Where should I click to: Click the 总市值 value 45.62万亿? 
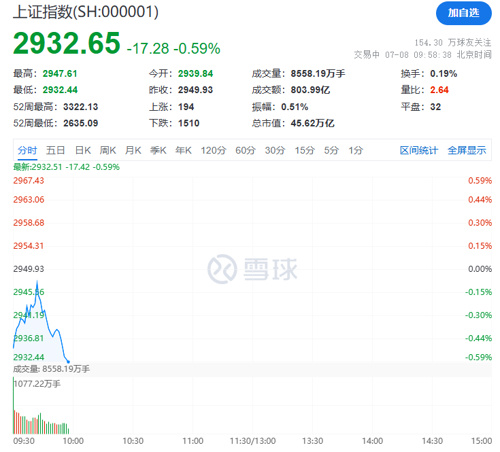(x=312, y=123)
